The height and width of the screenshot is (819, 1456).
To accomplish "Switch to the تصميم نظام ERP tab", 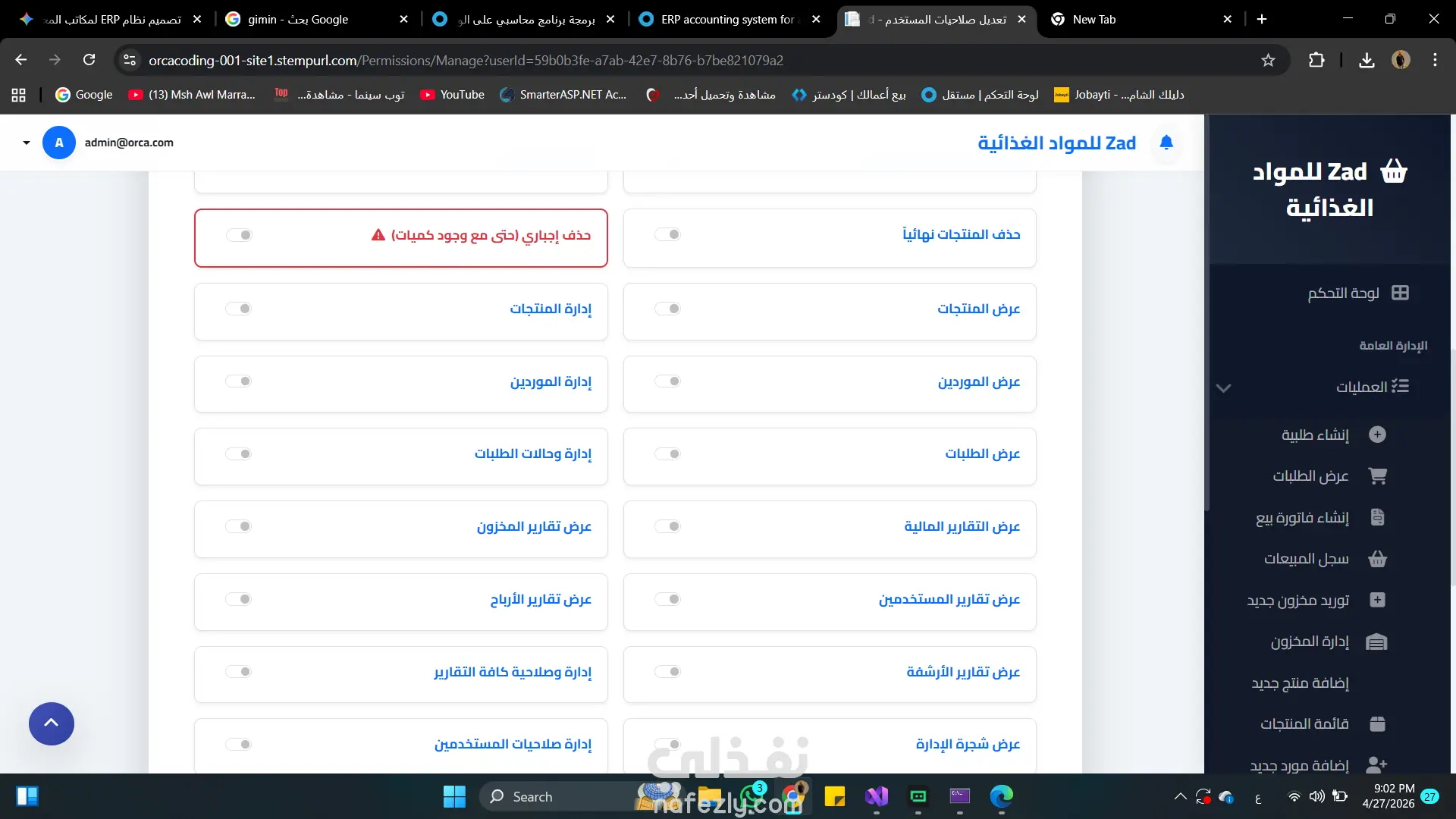I will click(x=111, y=19).
